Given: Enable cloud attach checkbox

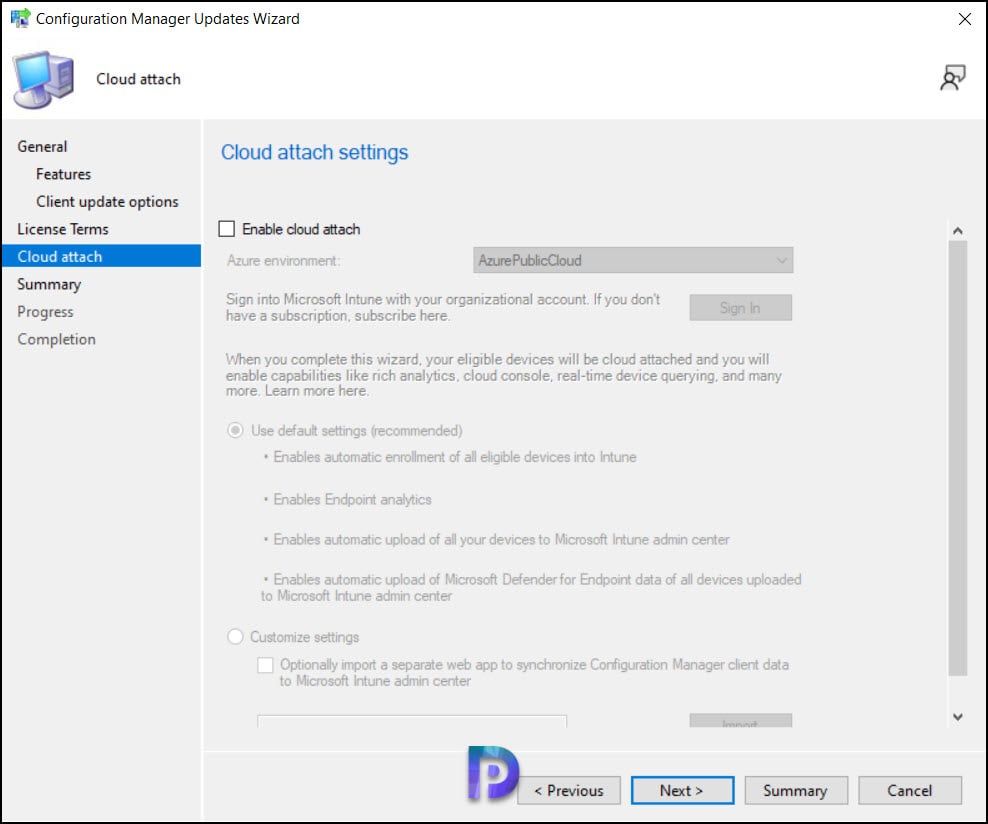Looking at the screenshot, I should tap(226, 229).
